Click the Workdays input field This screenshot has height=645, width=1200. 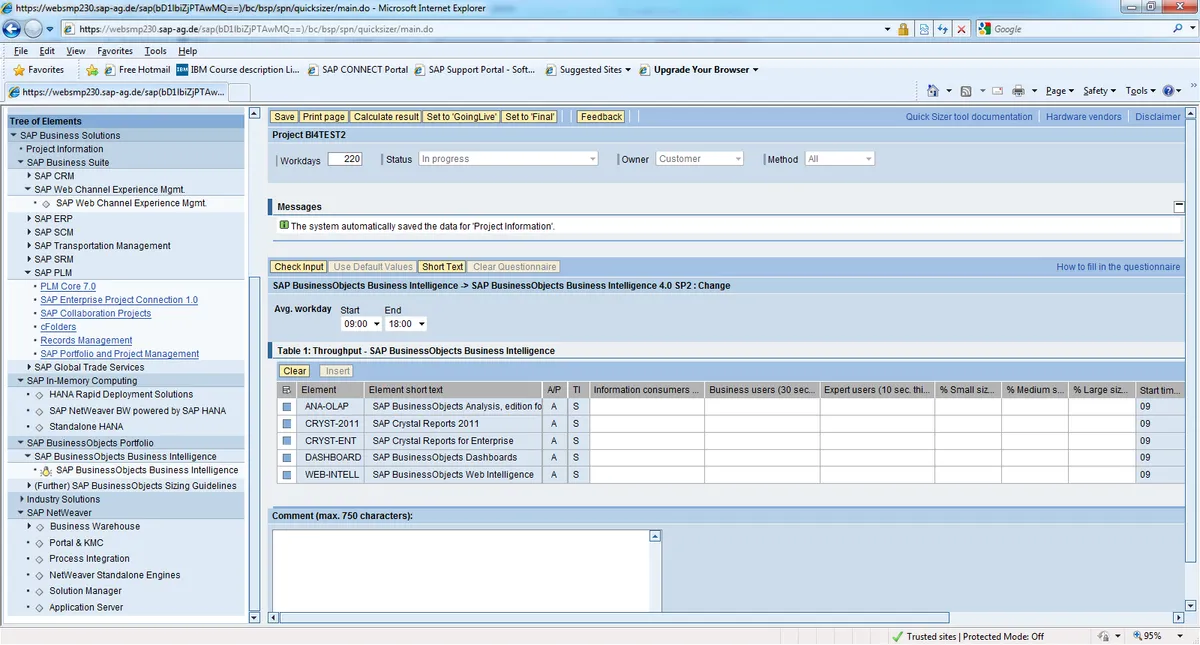[x=346, y=159]
